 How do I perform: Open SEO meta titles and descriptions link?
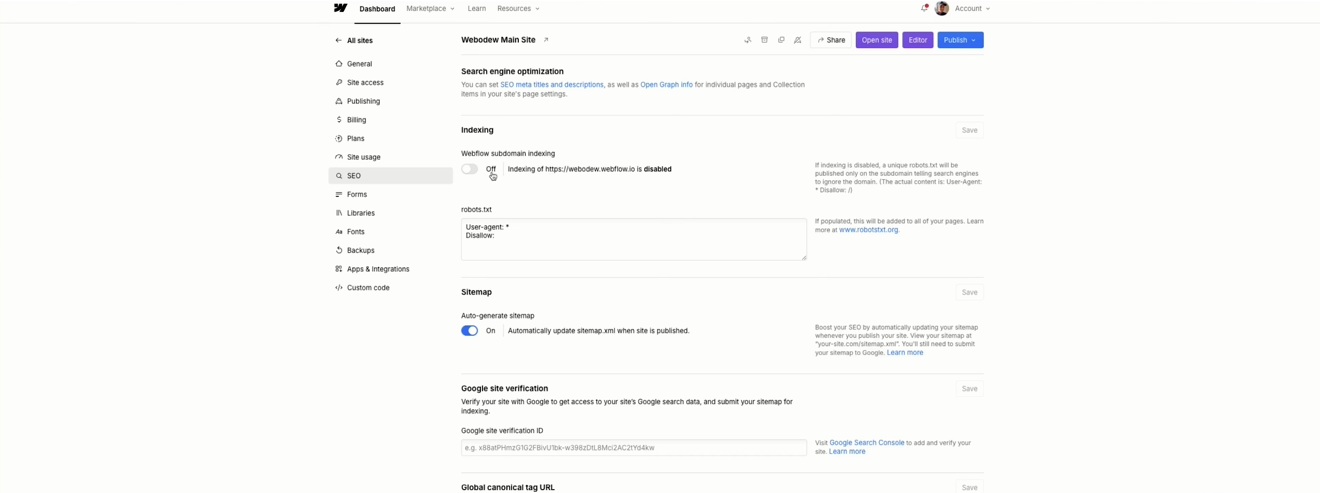552,85
